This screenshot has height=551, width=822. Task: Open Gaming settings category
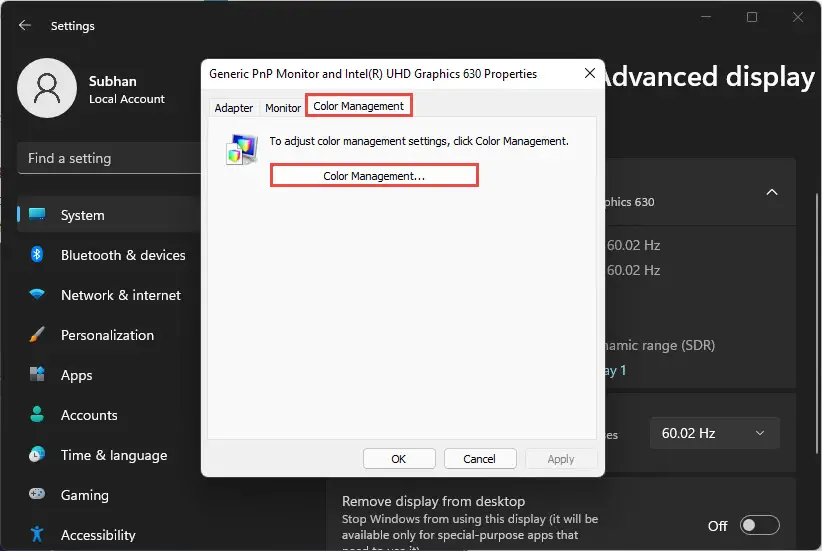109,494
